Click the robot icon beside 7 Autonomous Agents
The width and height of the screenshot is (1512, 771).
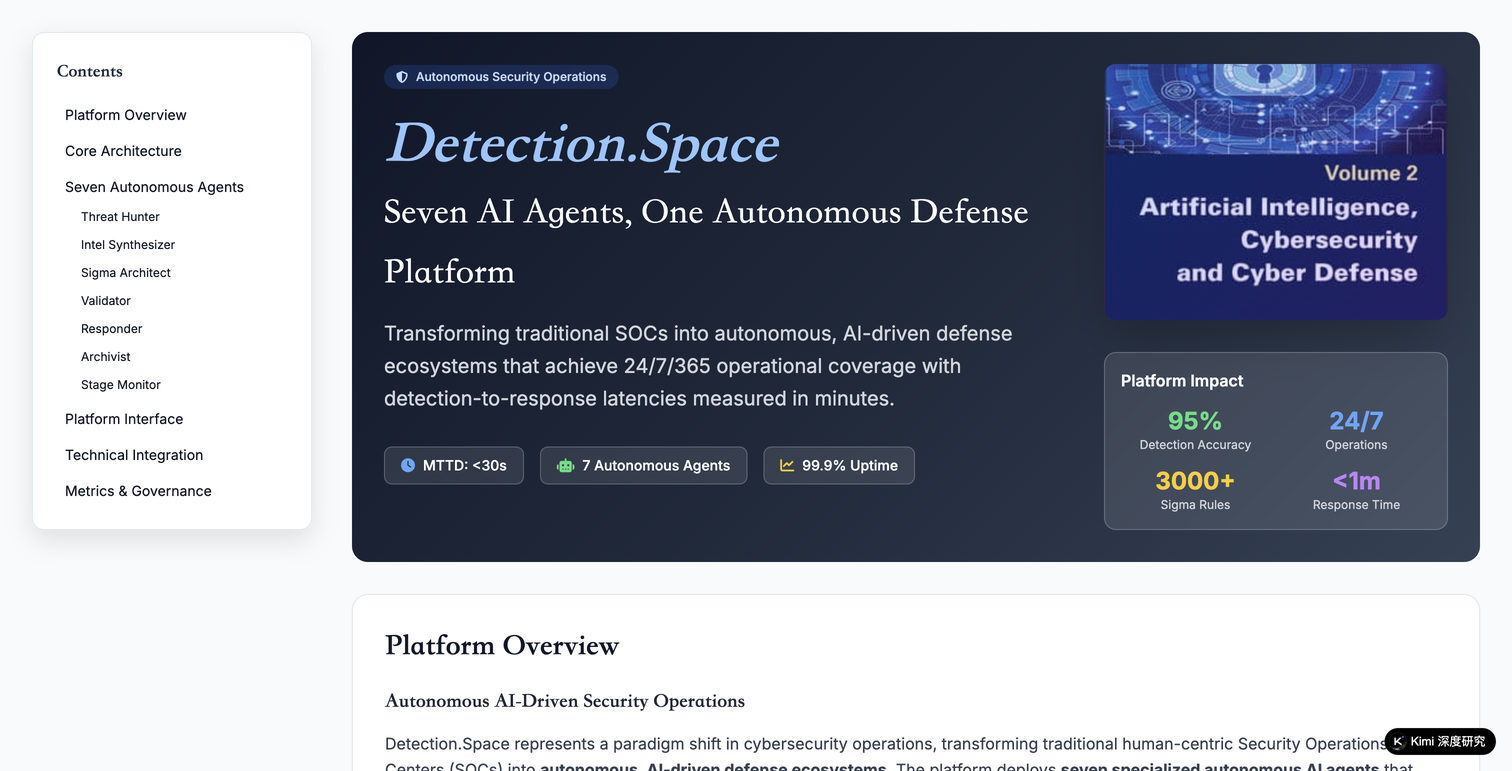click(x=565, y=465)
